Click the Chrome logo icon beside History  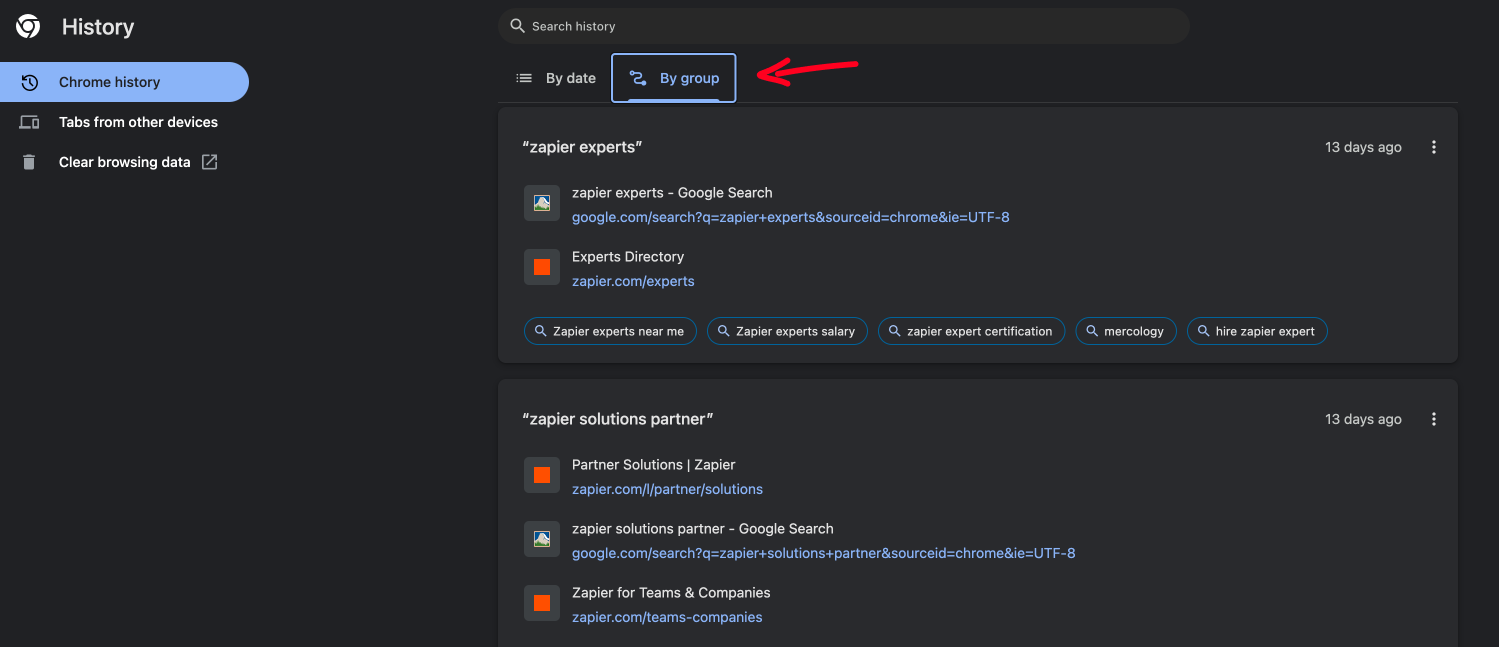28,27
